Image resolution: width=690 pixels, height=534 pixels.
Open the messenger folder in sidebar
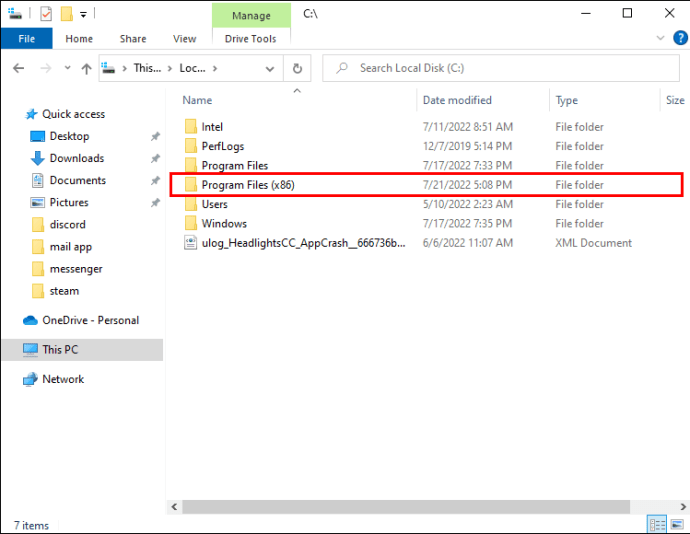76,269
